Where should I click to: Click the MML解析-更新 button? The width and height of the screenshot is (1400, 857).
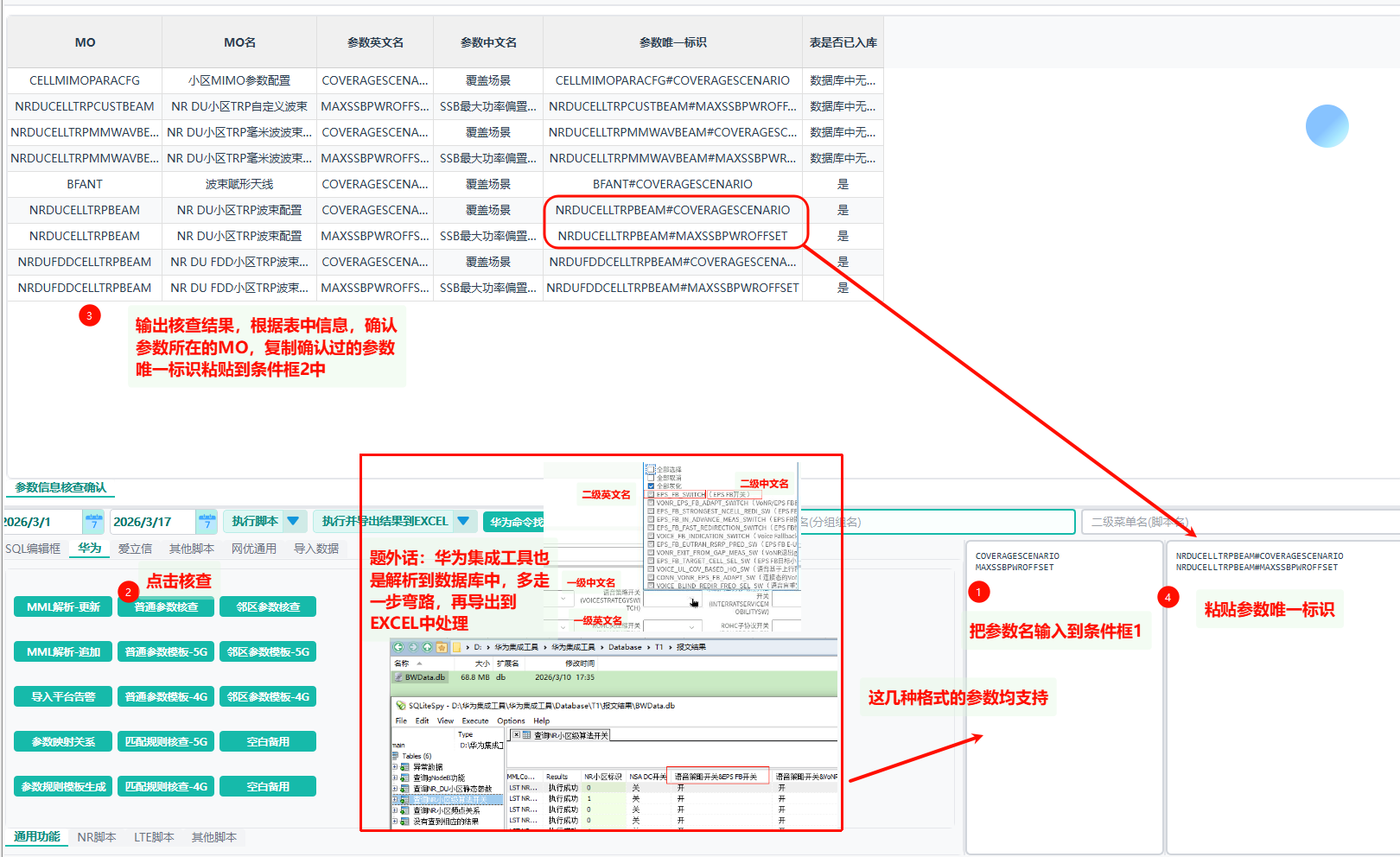63,606
